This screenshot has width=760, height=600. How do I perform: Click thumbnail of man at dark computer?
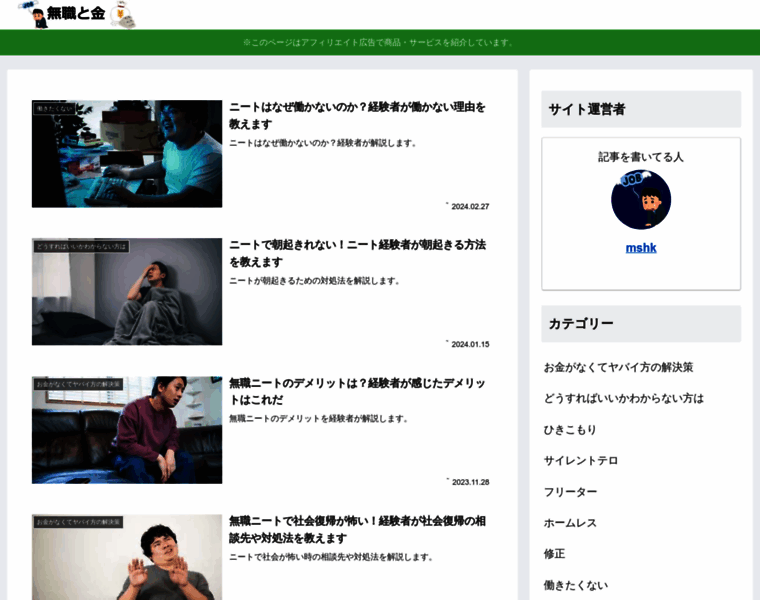pos(127,154)
